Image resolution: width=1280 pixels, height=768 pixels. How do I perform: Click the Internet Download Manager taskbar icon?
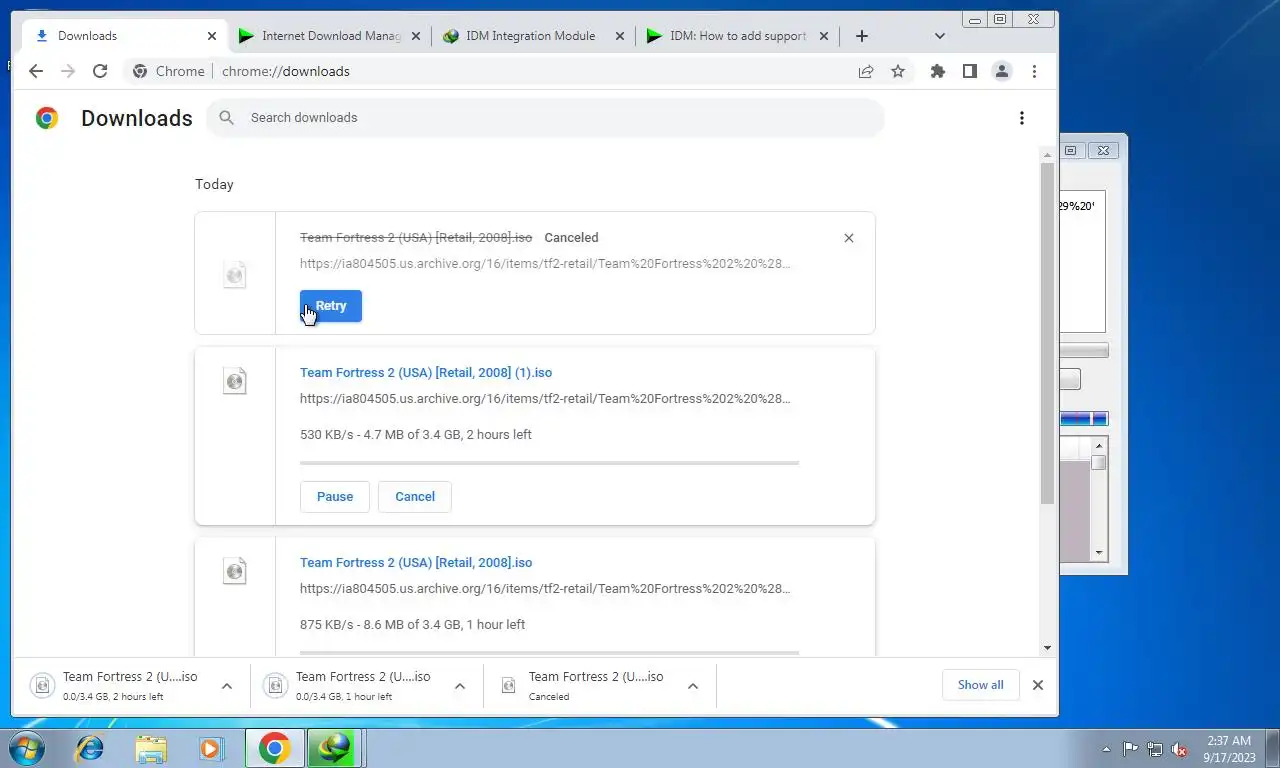click(x=334, y=748)
